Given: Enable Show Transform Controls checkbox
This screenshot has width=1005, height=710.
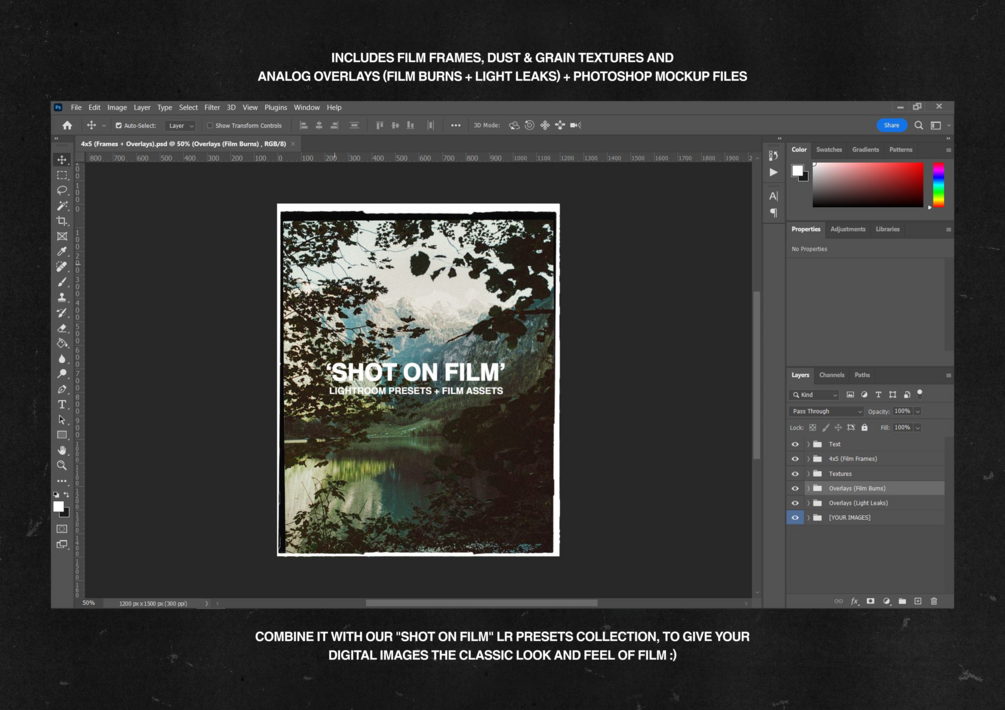Looking at the screenshot, I should pos(210,126).
